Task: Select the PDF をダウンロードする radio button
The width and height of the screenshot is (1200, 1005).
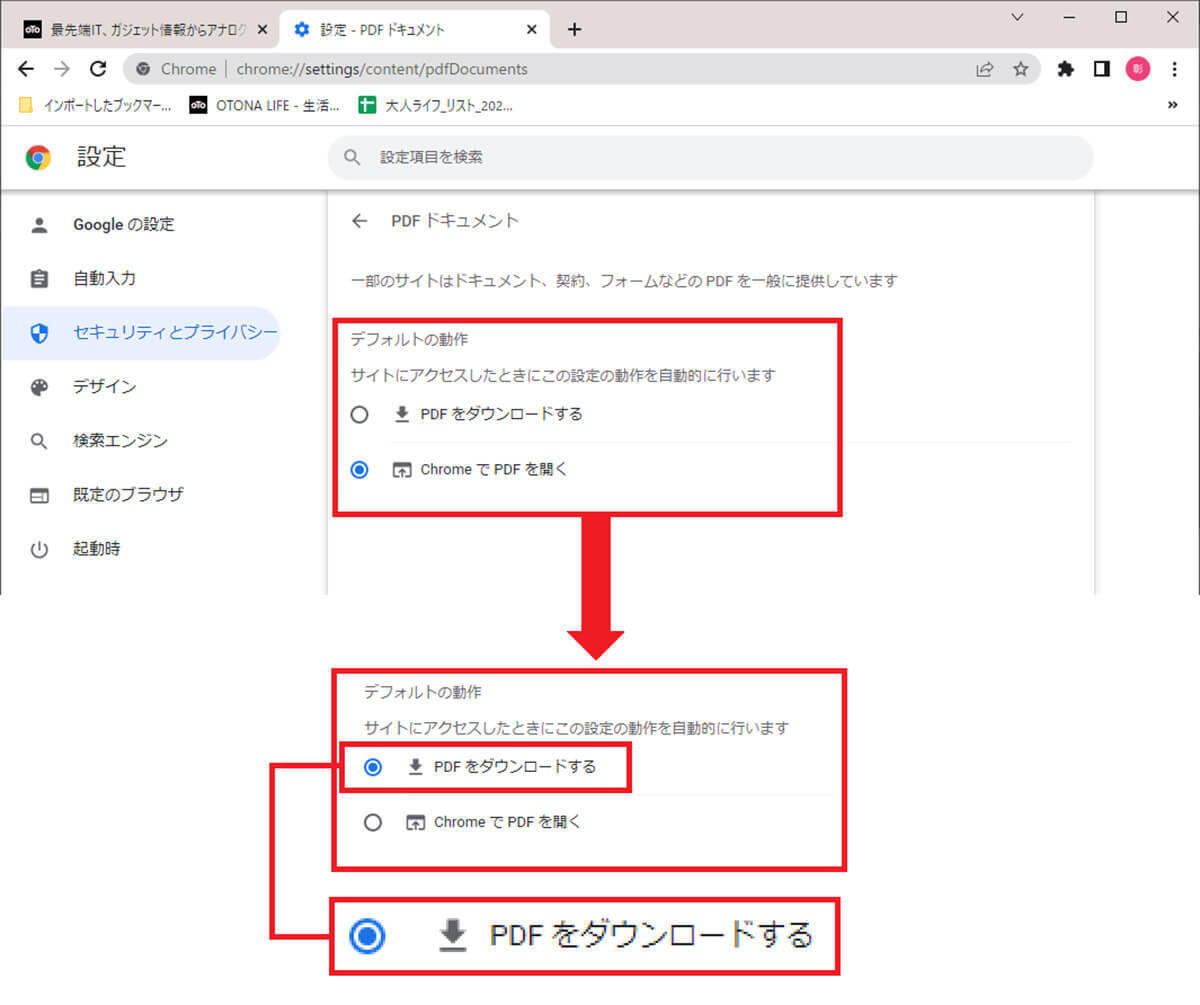Action: (360, 415)
